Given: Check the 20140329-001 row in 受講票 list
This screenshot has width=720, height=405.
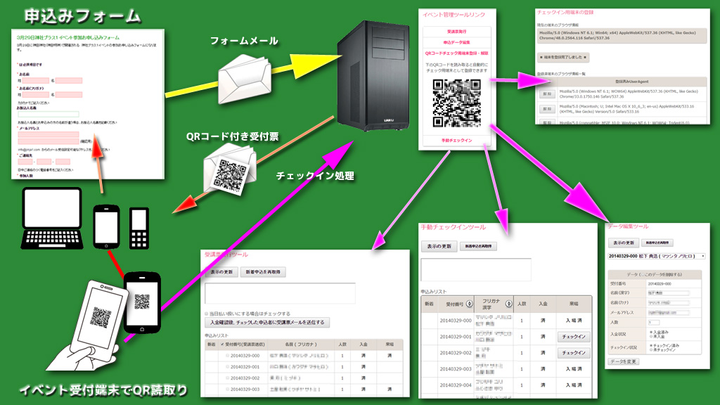Looking at the screenshot, I should [228, 367].
